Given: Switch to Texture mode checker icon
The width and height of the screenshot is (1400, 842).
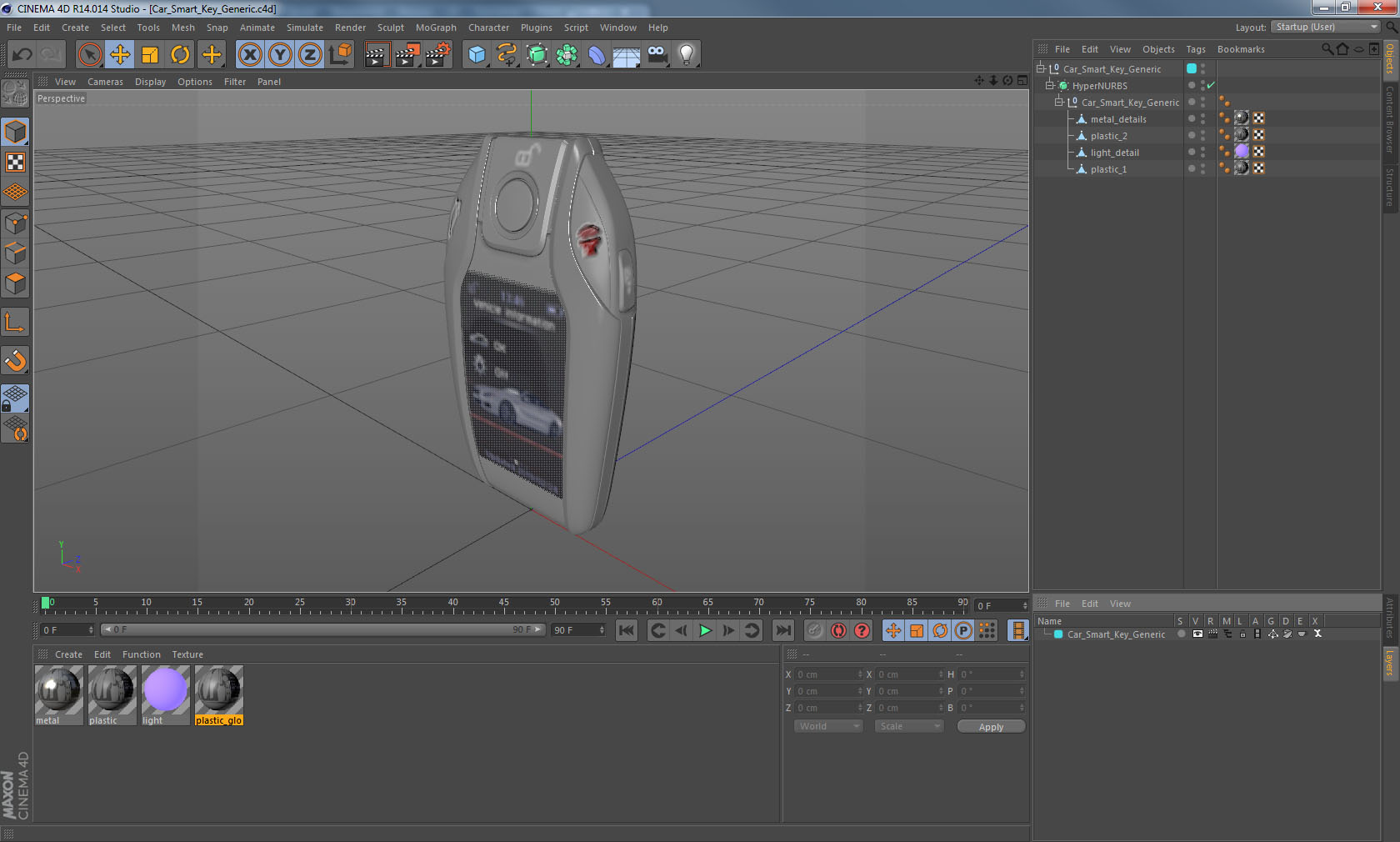Looking at the screenshot, I should [16, 162].
